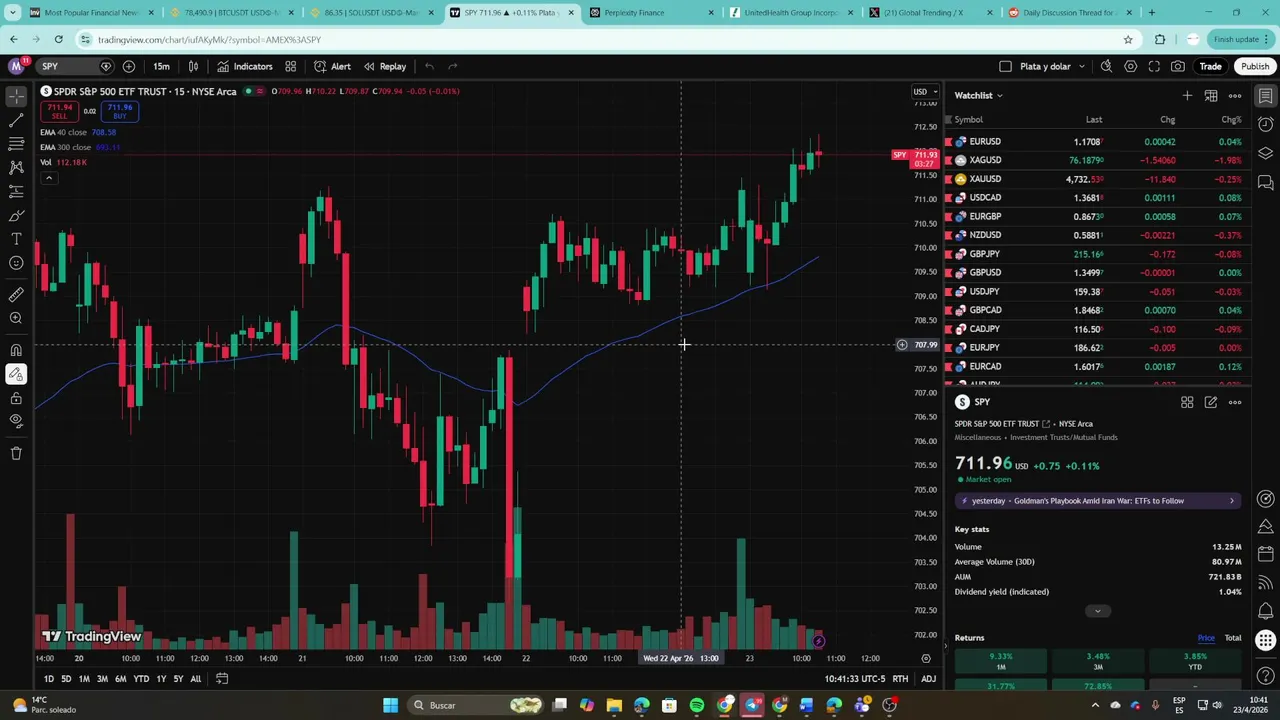Select the crosshair cursor tool
This screenshot has width=1280, height=720.
(x=16, y=96)
